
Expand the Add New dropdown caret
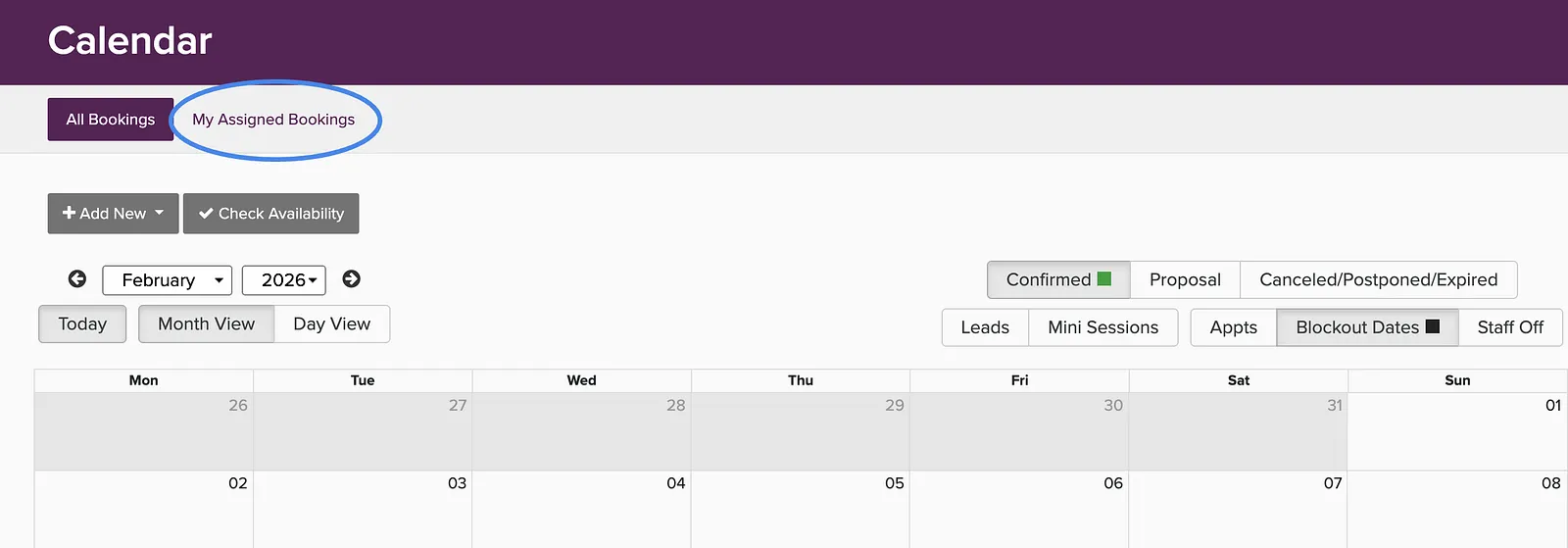coord(159,213)
